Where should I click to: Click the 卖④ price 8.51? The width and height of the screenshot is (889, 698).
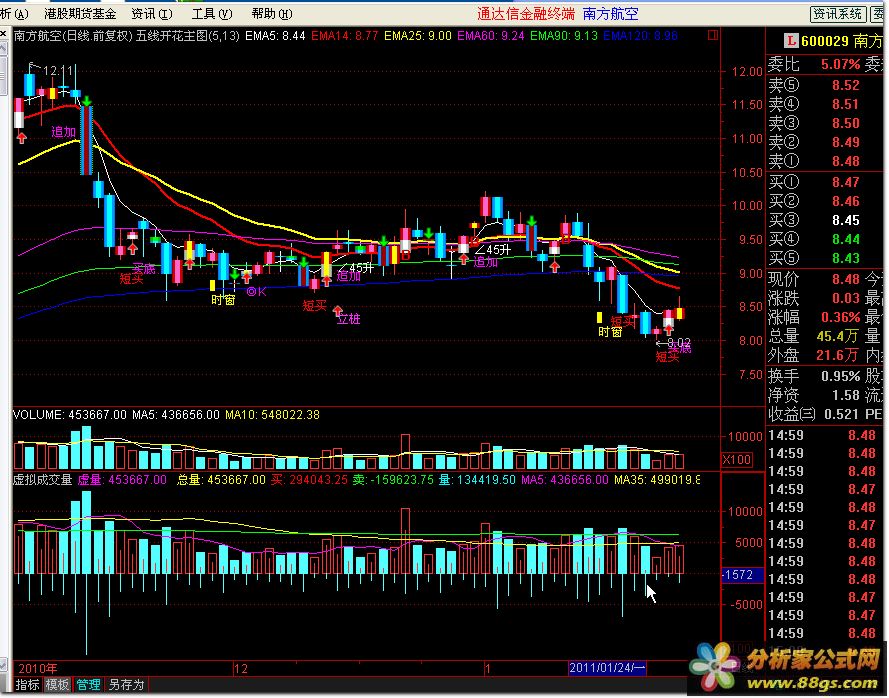(845, 104)
